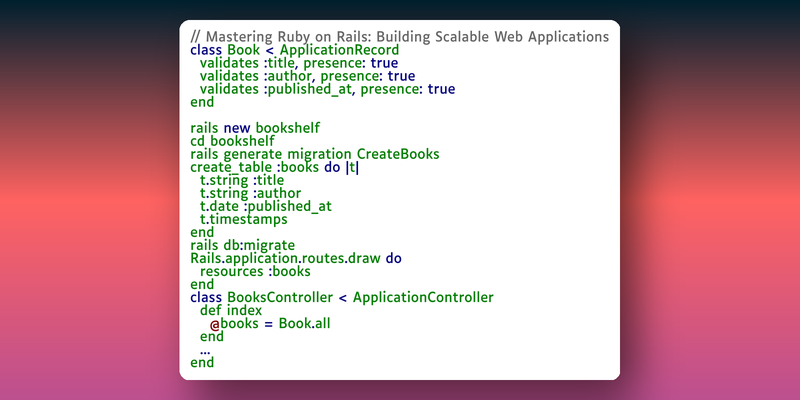The image size is (800, 400).
Task: Click the line "@books = Book.all"
Action: 270,323
